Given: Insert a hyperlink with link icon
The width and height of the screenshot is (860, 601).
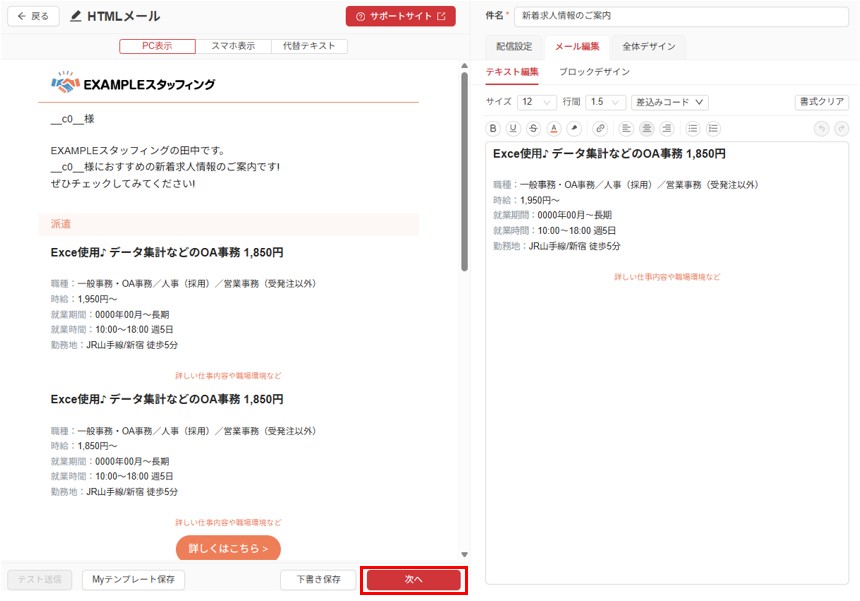Looking at the screenshot, I should (x=600, y=128).
